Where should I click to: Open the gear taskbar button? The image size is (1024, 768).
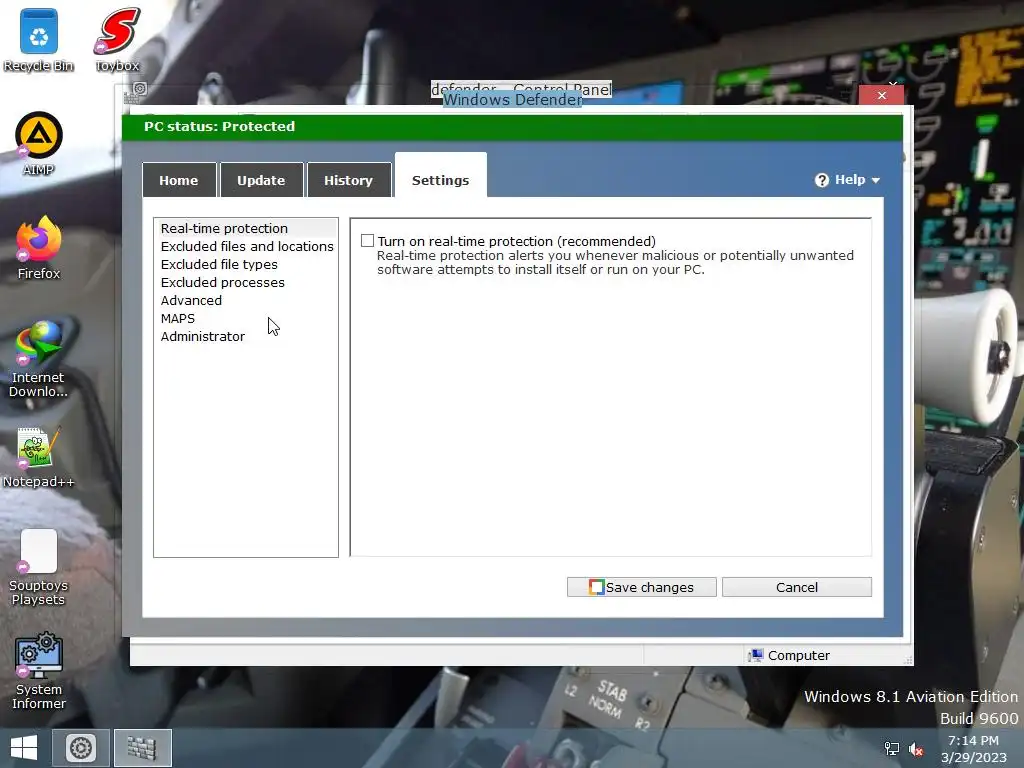tap(81, 748)
